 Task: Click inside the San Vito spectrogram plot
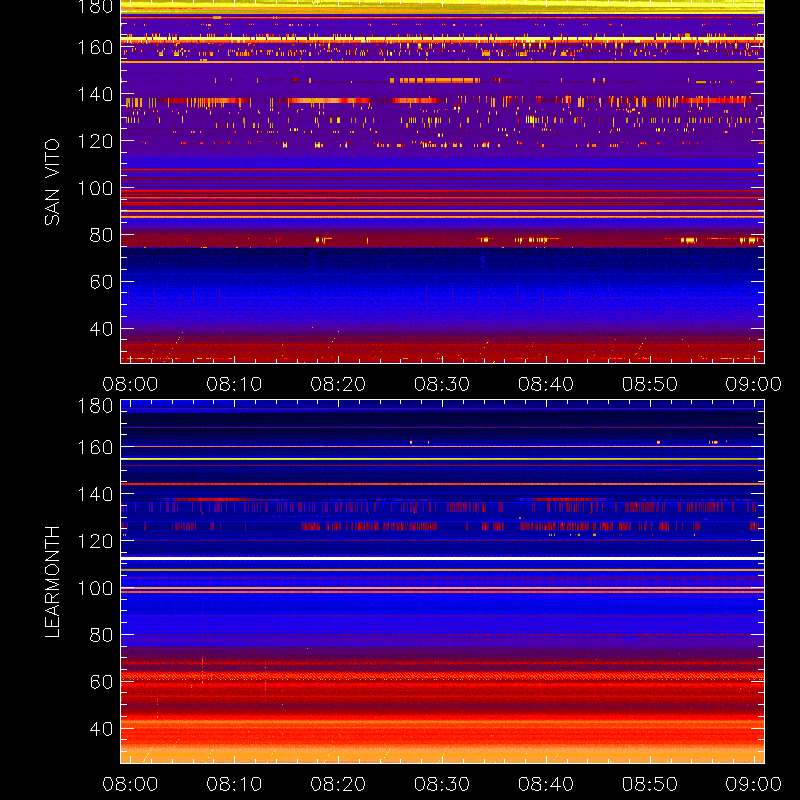[442, 182]
